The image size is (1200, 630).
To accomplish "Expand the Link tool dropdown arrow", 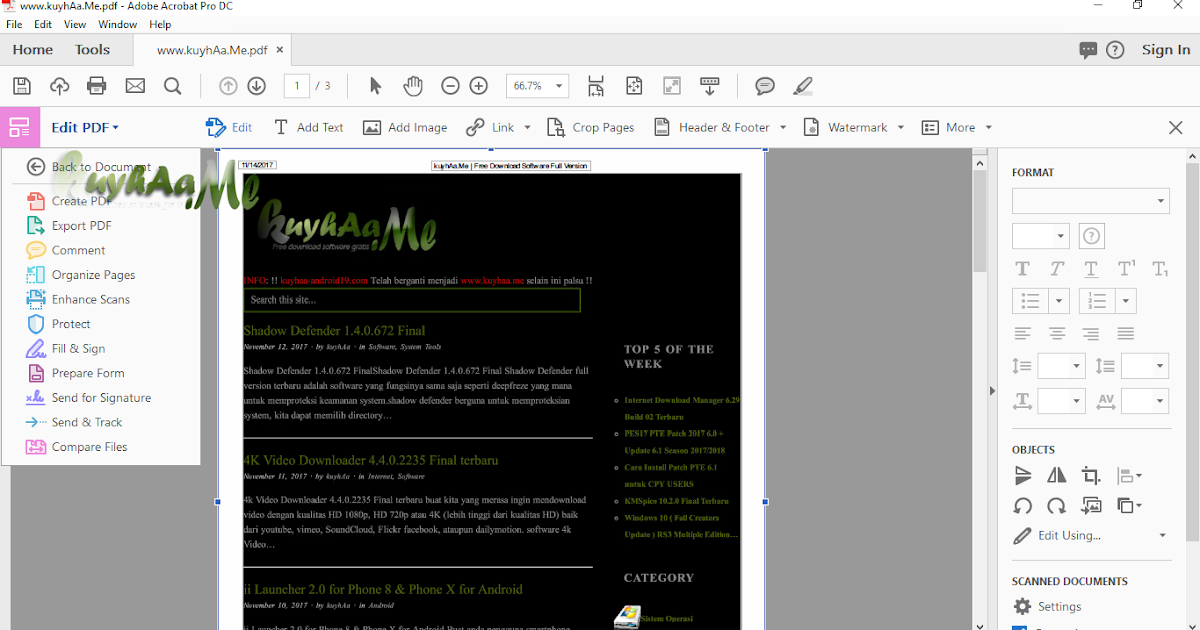I will (x=526, y=128).
